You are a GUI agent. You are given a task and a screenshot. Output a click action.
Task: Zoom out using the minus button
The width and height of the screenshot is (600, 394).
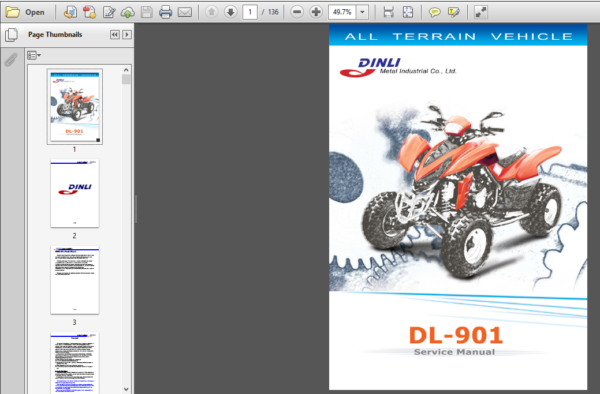297,12
